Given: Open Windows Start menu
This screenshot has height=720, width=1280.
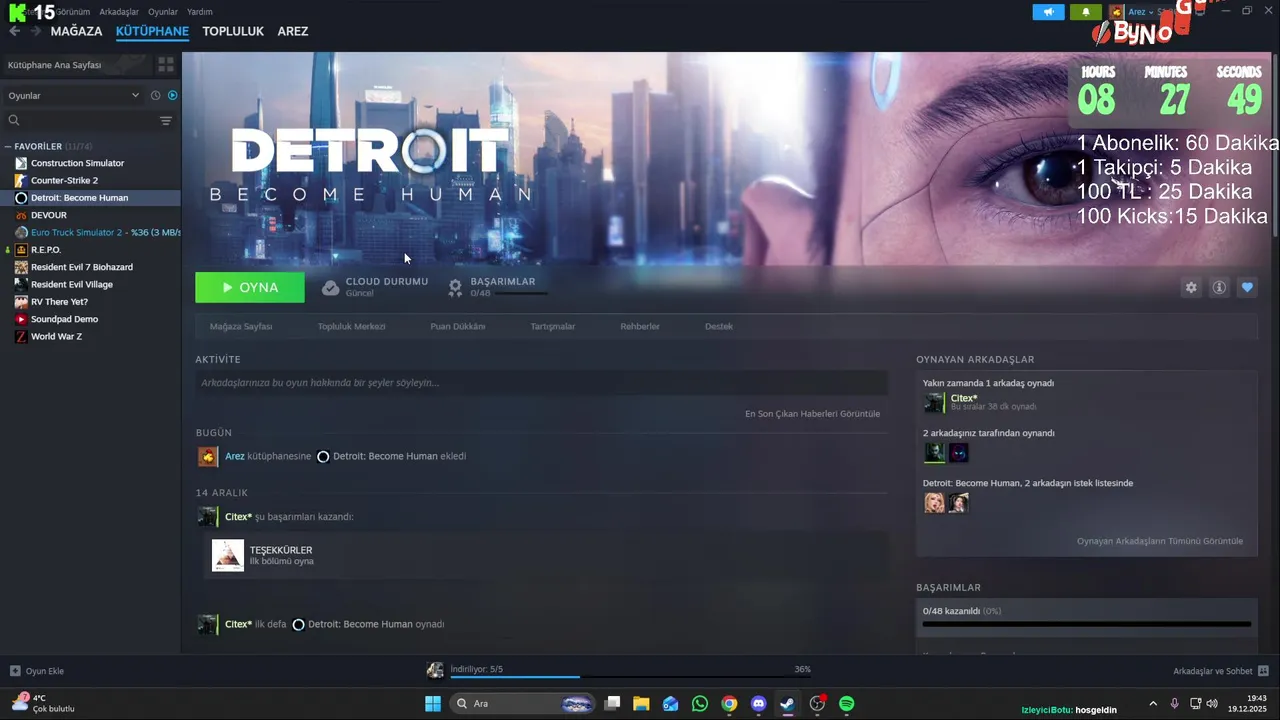Looking at the screenshot, I should click(x=433, y=704).
